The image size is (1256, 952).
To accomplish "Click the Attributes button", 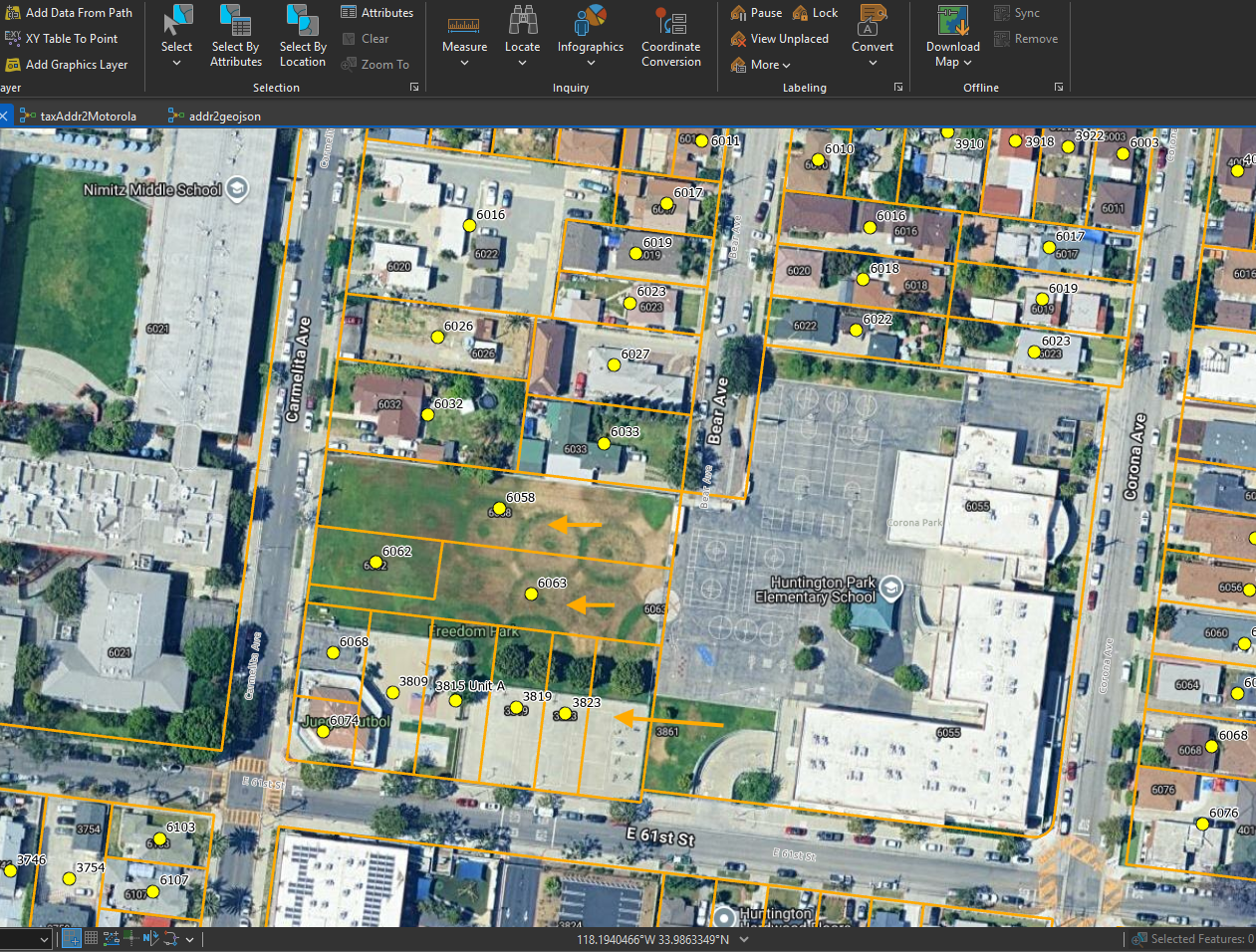I will (x=377, y=13).
